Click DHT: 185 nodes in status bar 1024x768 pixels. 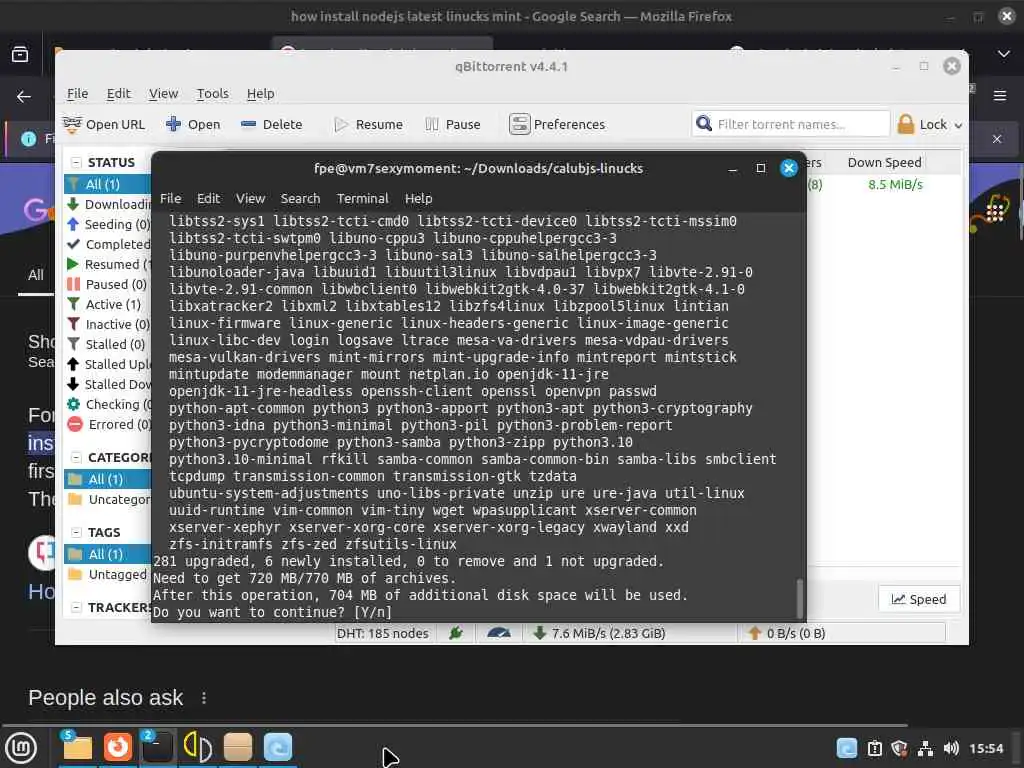383,633
